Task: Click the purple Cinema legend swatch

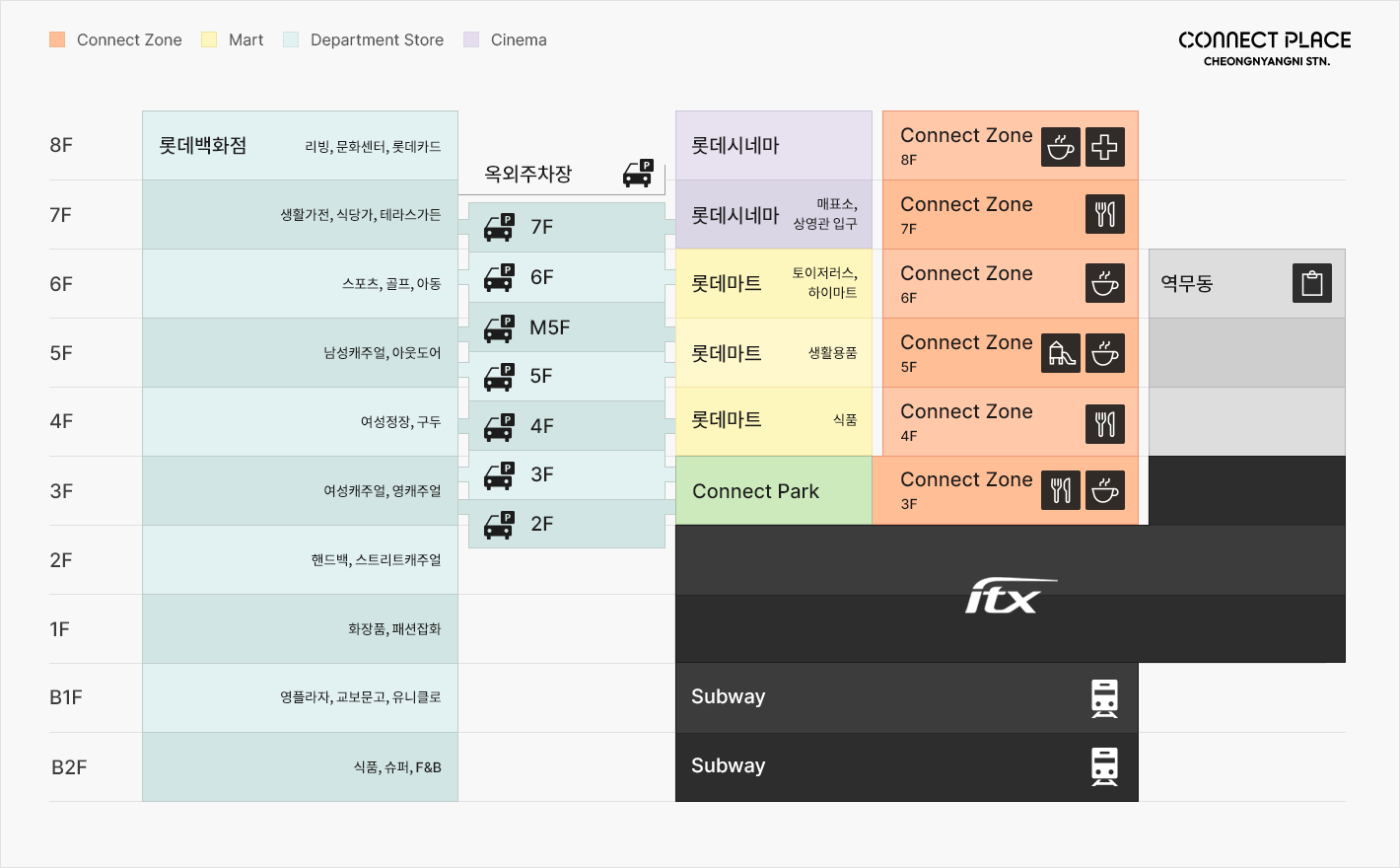Action: (x=471, y=39)
